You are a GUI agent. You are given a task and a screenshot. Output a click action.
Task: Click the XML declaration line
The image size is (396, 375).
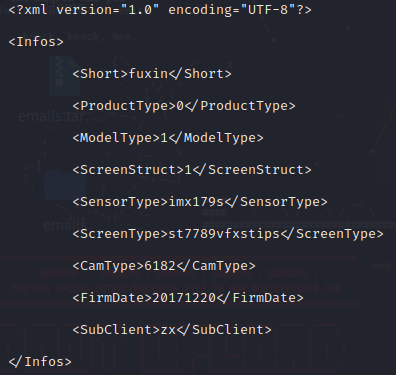pyautogui.click(x=160, y=10)
